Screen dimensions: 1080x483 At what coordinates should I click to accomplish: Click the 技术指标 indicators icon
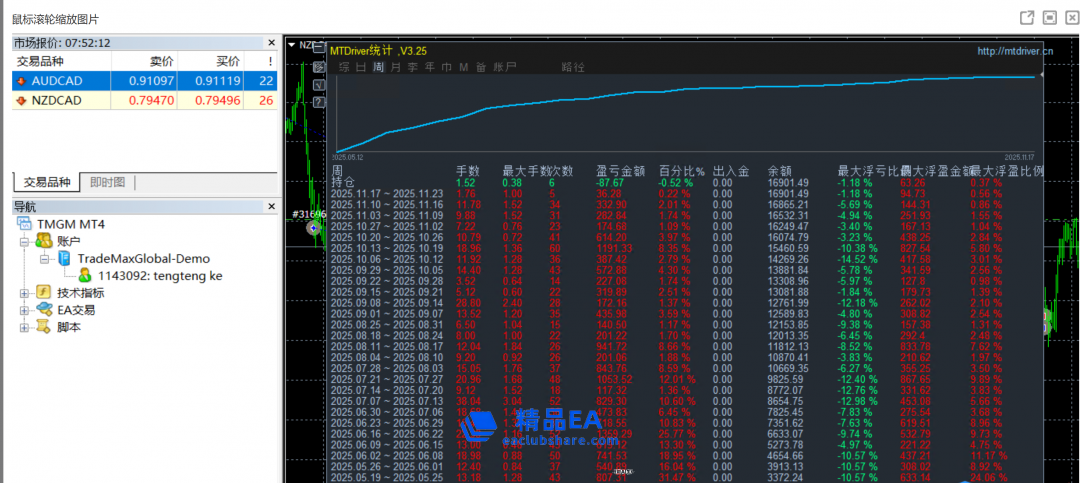coord(44,293)
